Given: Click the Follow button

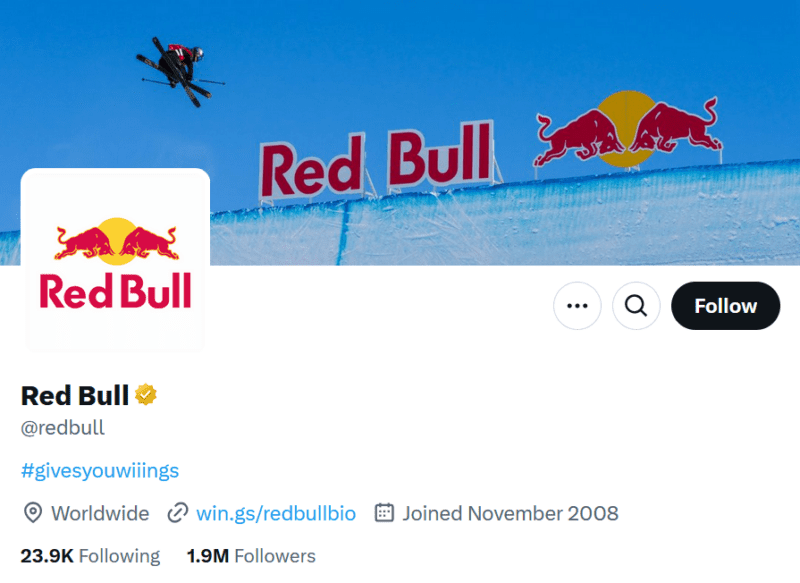Looking at the screenshot, I should (x=725, y=306).
